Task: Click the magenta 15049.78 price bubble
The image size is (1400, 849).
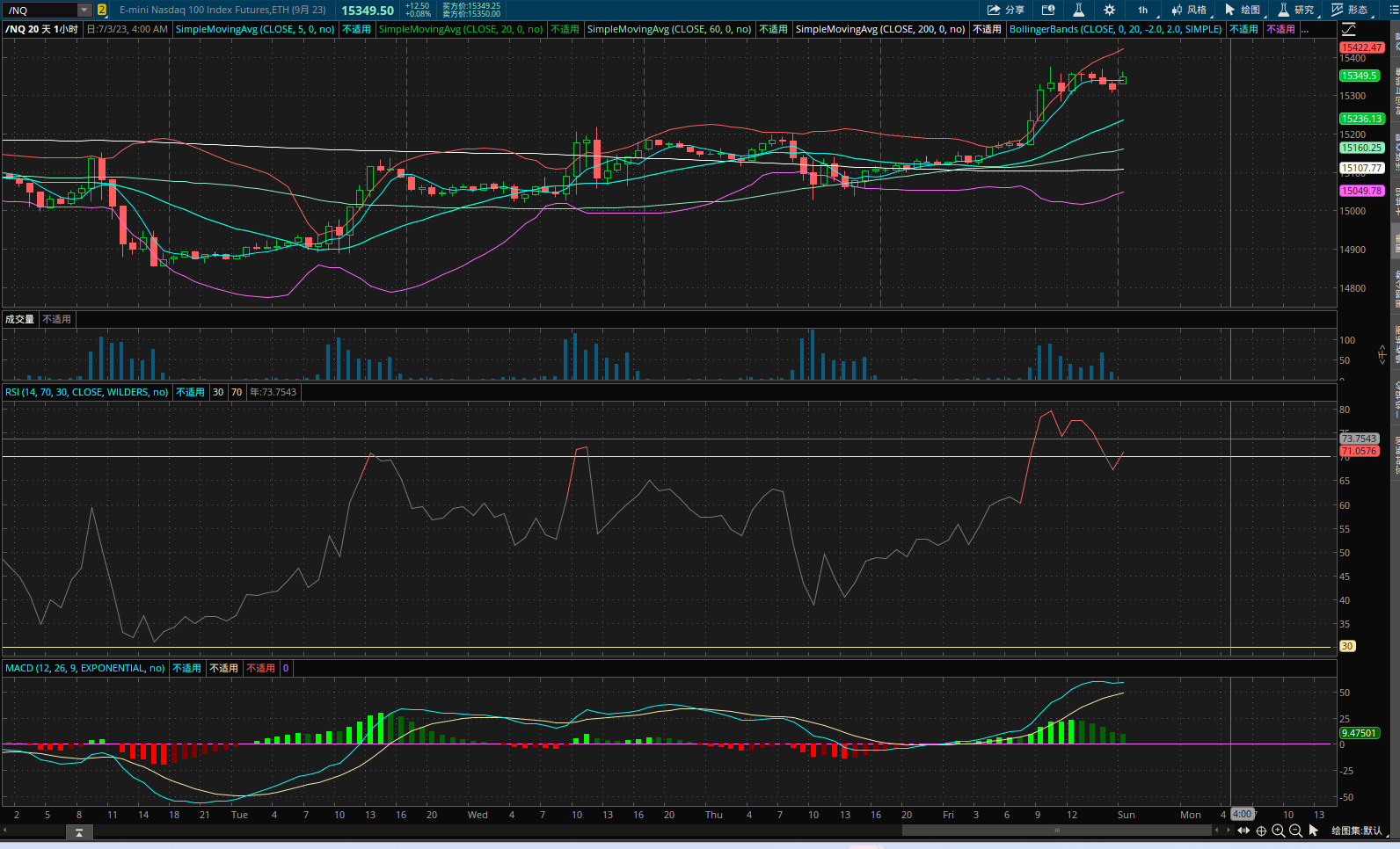Action: [1361, 191]
